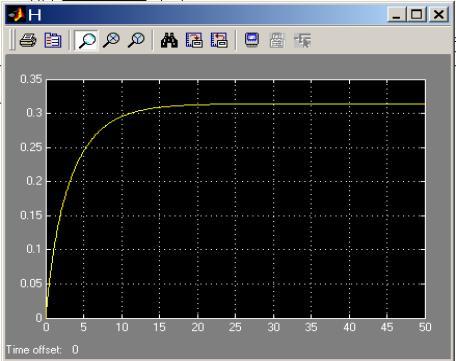
Task: Click the window title 'H'
Action: pos(35,15)
